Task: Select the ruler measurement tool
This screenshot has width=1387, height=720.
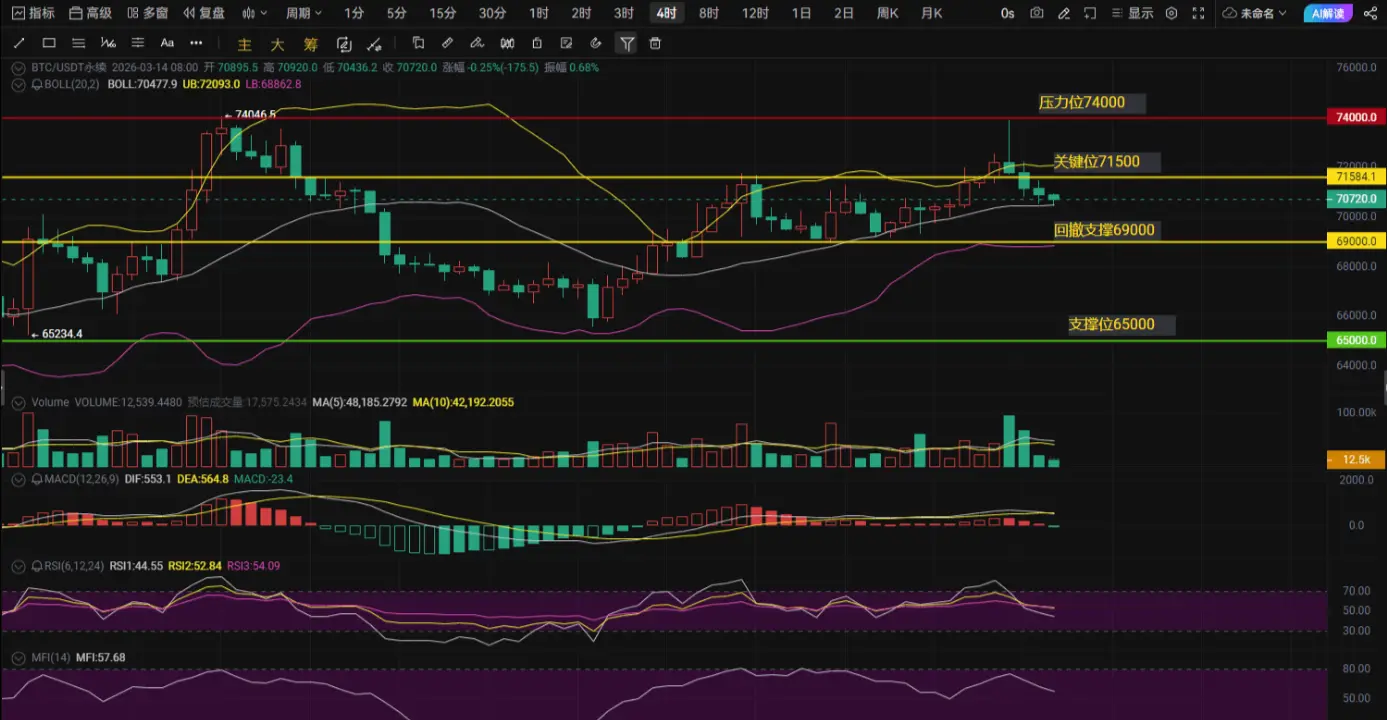Action: pyautogui.click(x=447, y=43)
